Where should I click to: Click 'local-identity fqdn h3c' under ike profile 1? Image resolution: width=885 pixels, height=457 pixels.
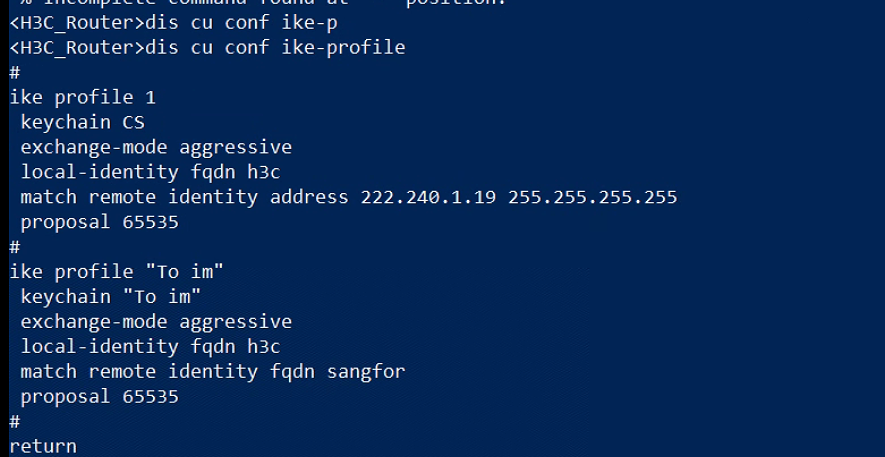150,172
